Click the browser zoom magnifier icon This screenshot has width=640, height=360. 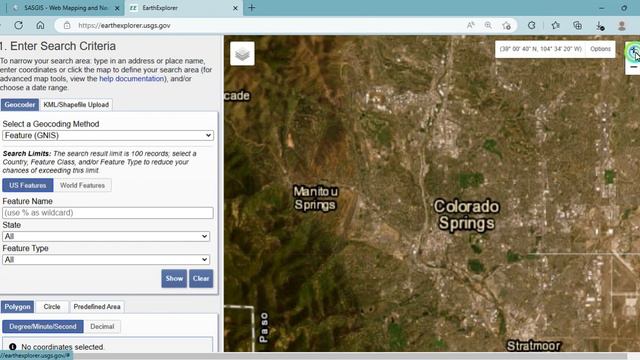pos(488,25)
